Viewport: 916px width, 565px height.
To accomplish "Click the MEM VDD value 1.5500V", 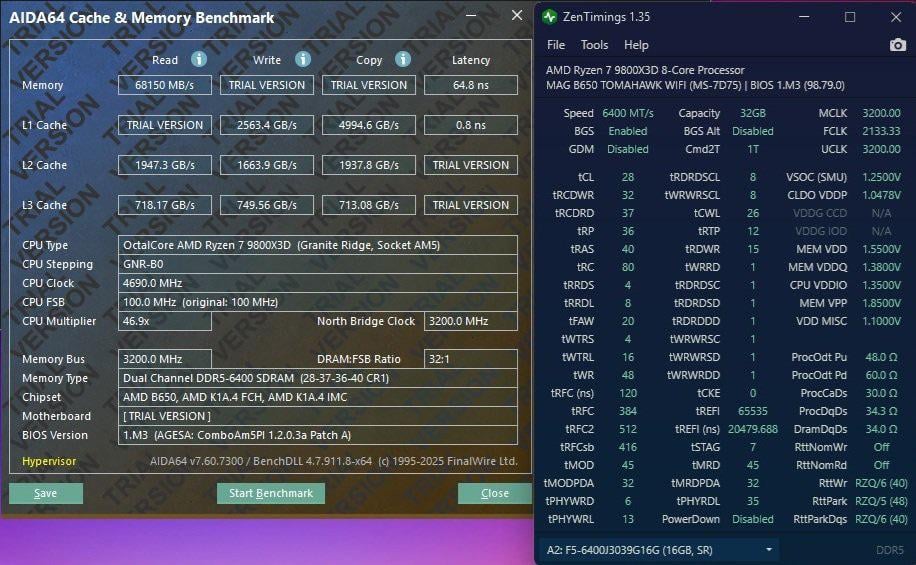I will [882, 249].
